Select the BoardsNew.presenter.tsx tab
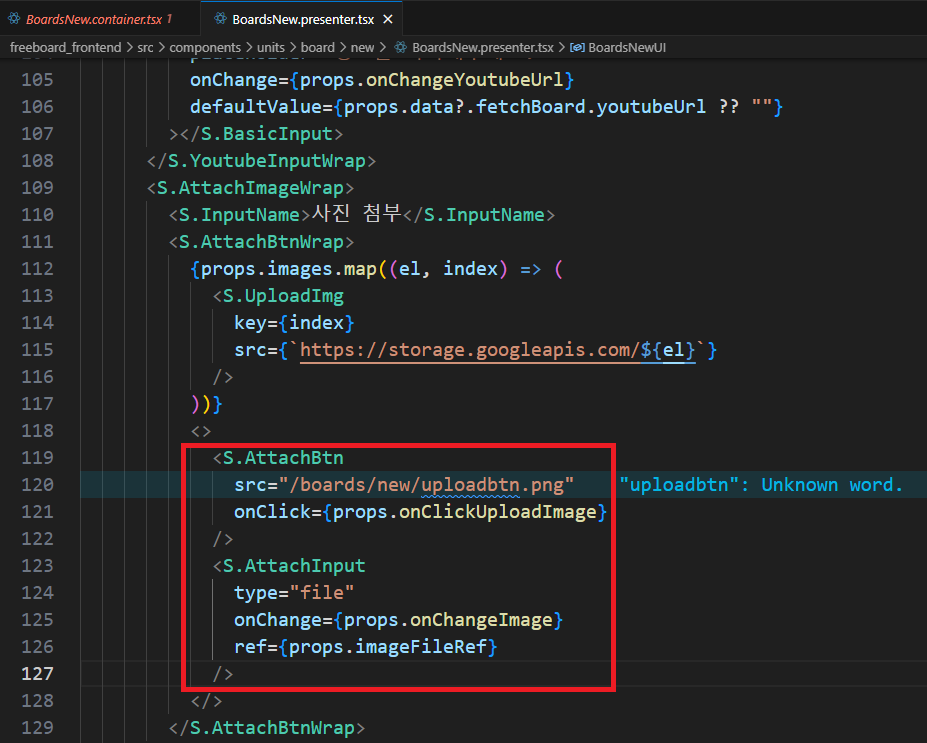927x743 pixels. [x=302, y=19]
